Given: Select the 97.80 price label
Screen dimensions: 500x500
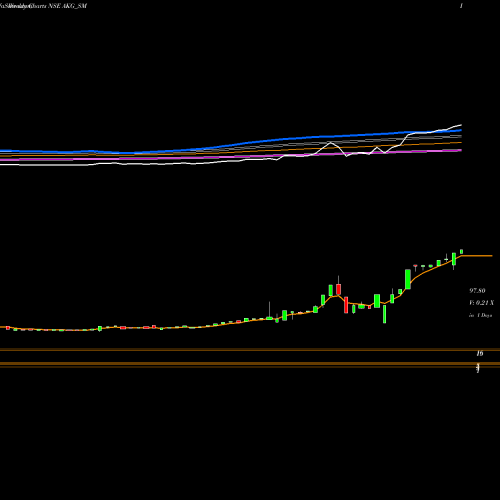Looking at the screenshot, I should point(477,291).
